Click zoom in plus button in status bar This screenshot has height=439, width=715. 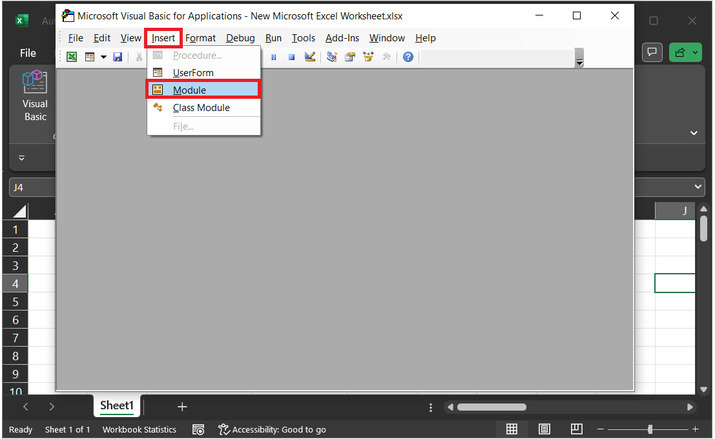[695, 429]
